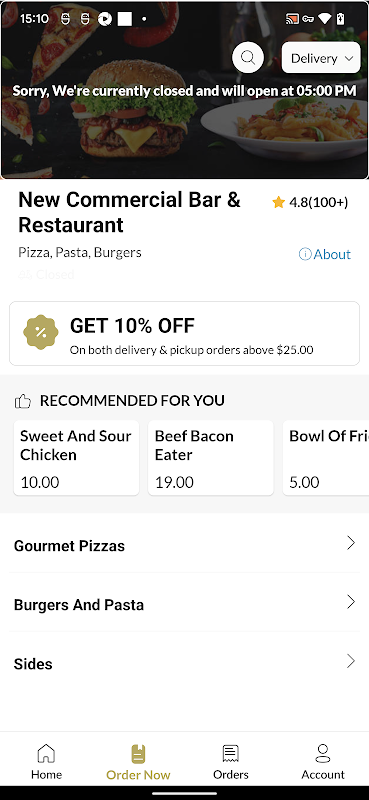Tap the thumbs-up Recommended icon
The width and height of the screenshot is (369, 800).
point(23,402)
